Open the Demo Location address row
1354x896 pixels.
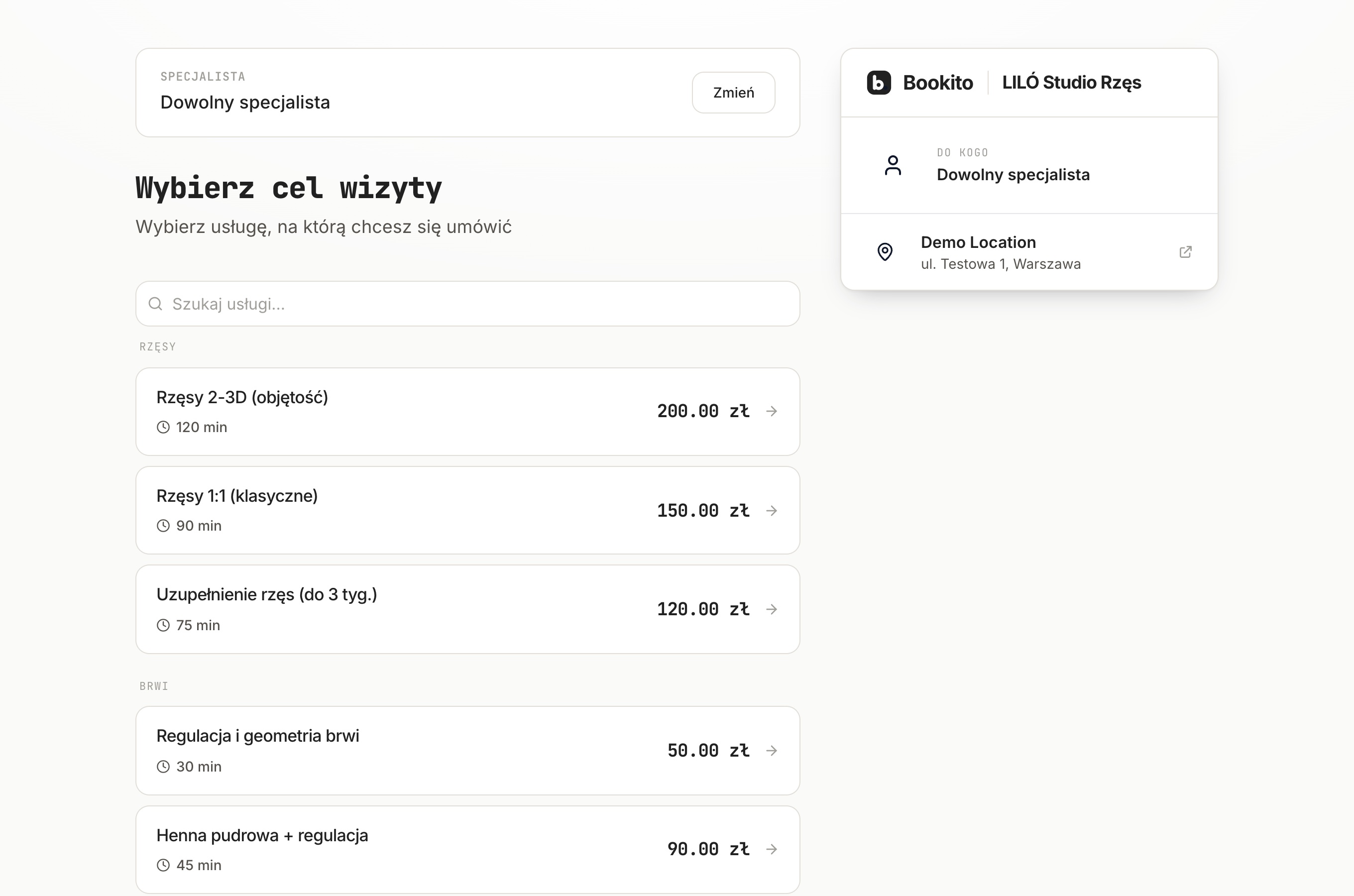pyautogui.click(x=1029, y=252)
